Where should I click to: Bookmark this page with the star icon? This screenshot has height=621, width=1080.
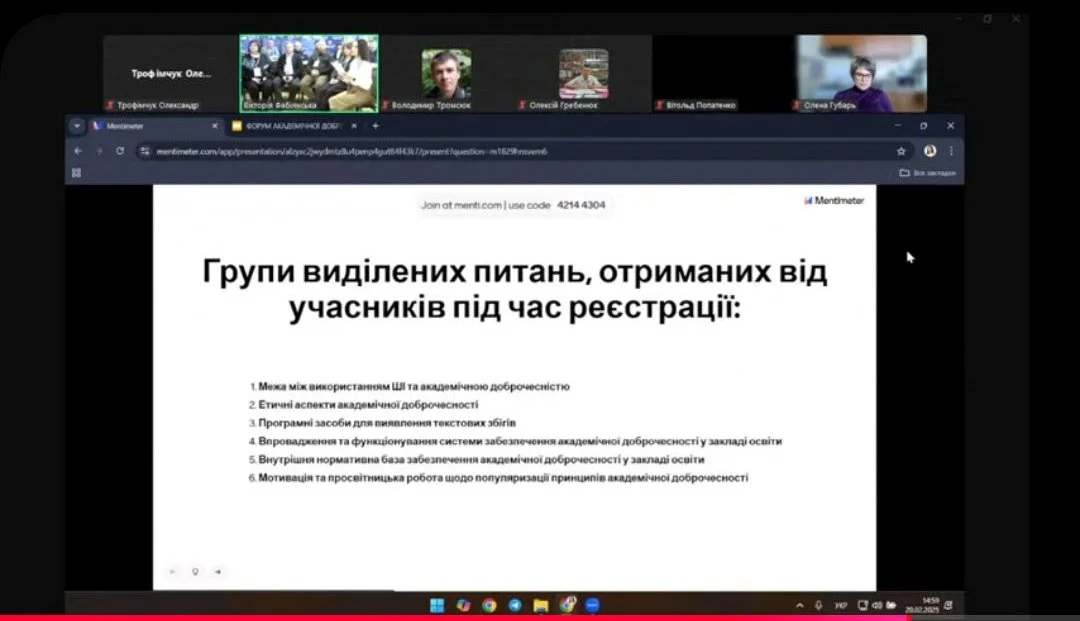pos(901,151)
